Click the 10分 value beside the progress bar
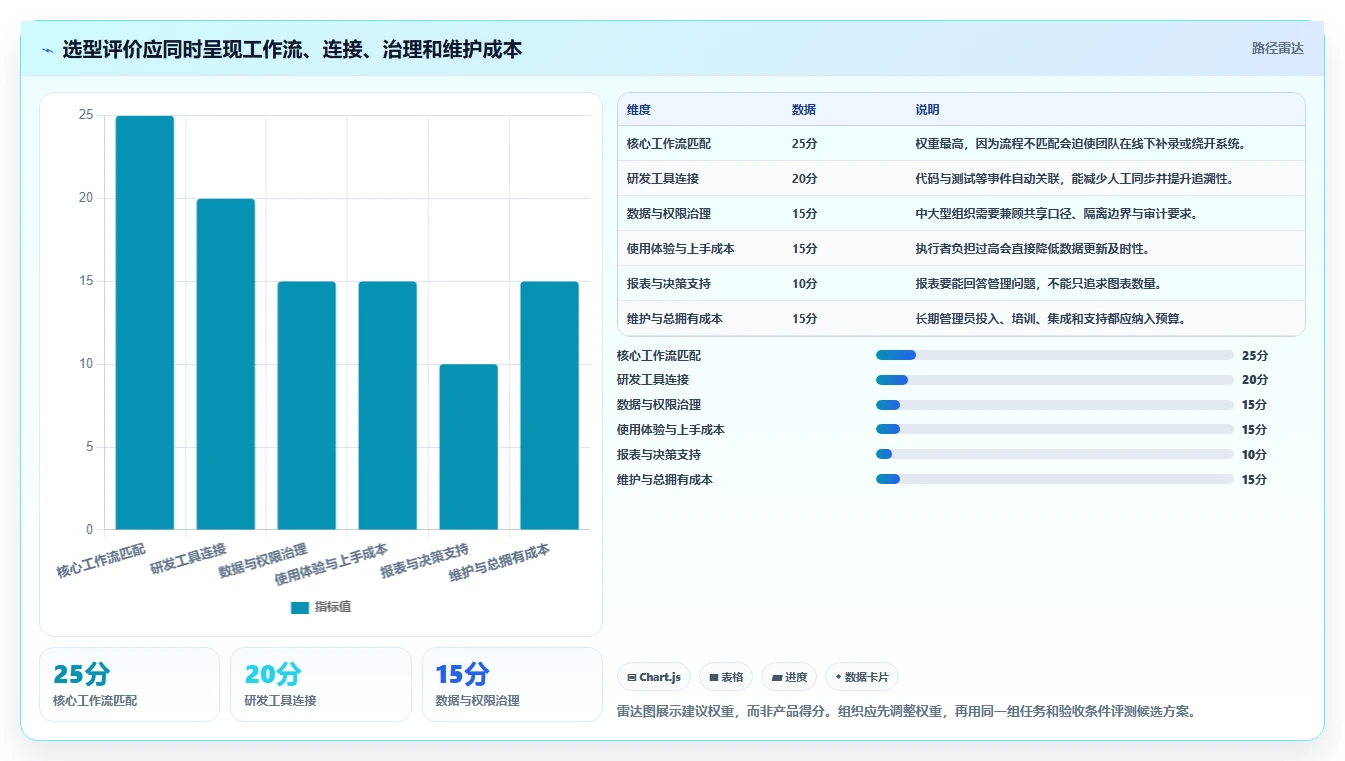 point(1255,454)
